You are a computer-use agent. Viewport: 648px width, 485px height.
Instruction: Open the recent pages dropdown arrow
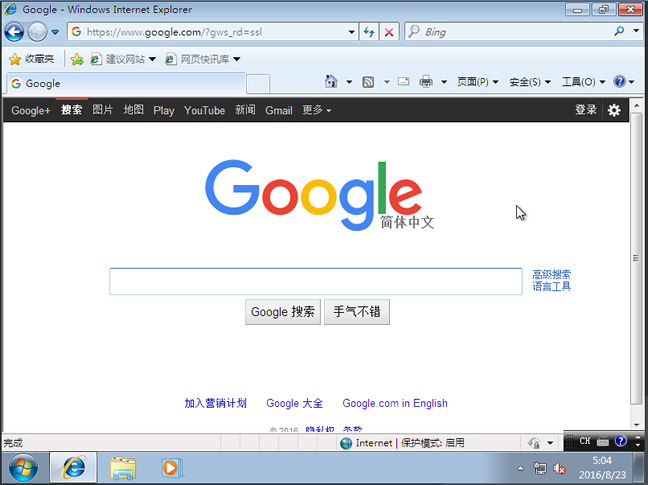(x=55, y=32)
